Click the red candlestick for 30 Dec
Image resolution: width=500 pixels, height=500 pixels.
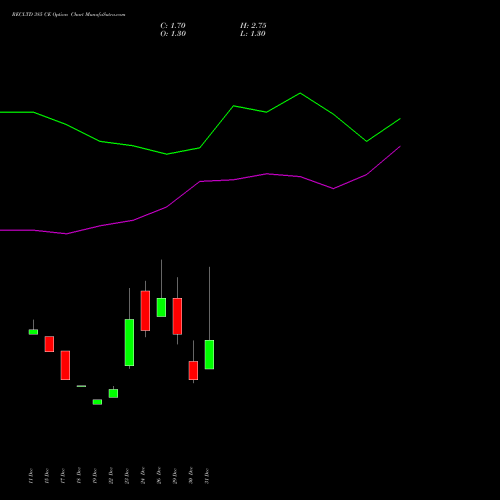click(x=193, y=370)
